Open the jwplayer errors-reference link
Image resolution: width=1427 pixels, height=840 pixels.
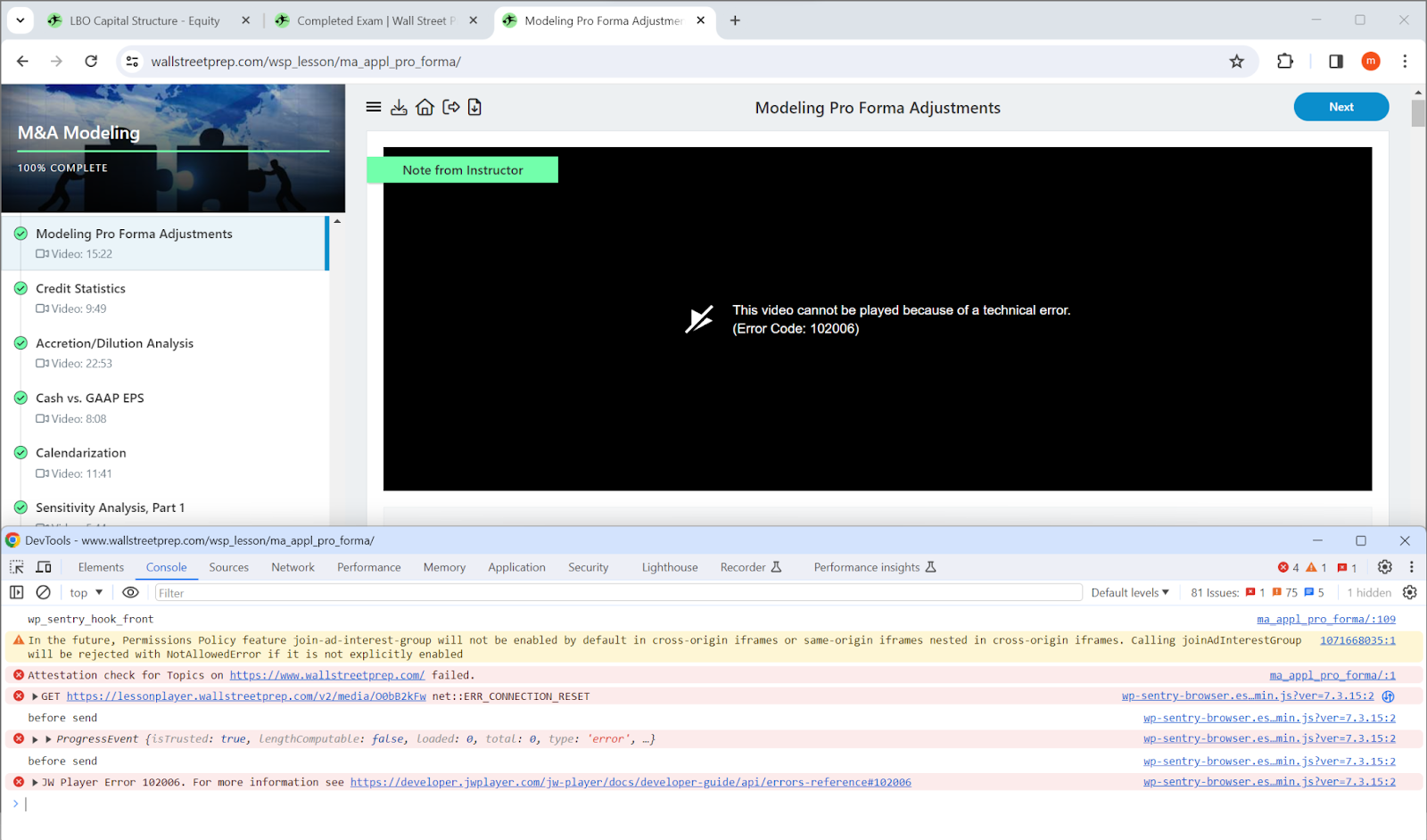click(x=631, y=782)
